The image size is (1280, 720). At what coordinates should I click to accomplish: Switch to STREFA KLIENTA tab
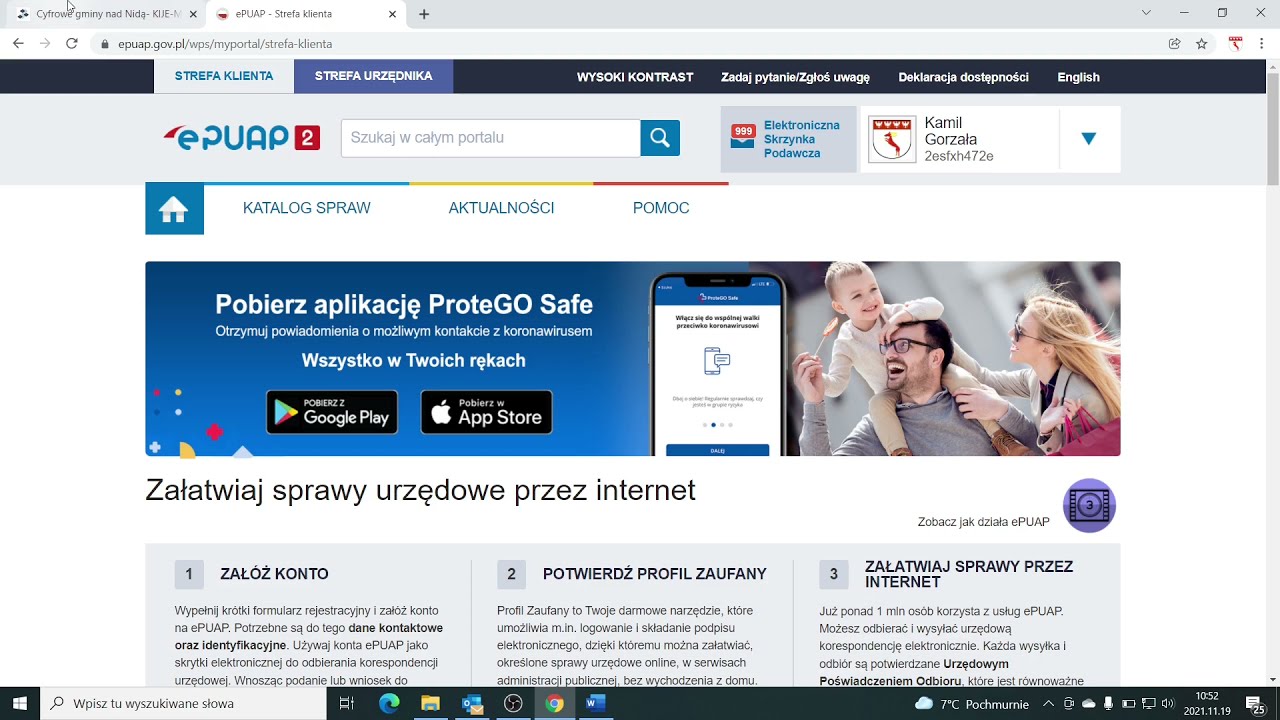click(x=224, y=76)
